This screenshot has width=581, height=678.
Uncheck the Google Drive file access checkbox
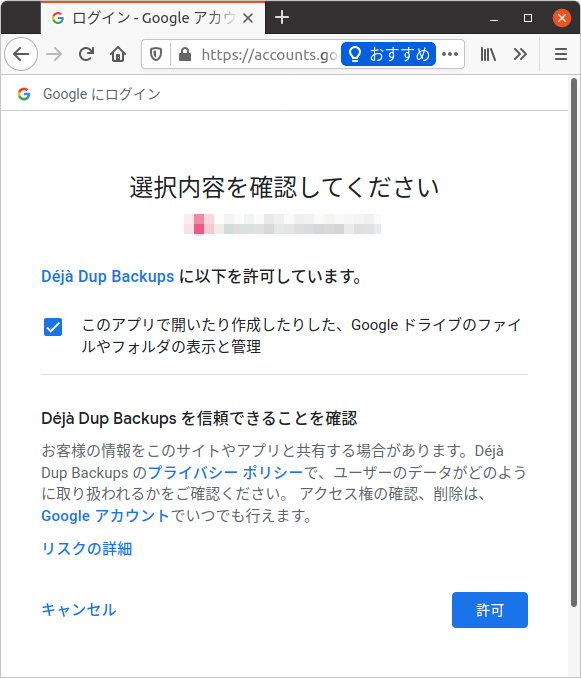(53, 327)
